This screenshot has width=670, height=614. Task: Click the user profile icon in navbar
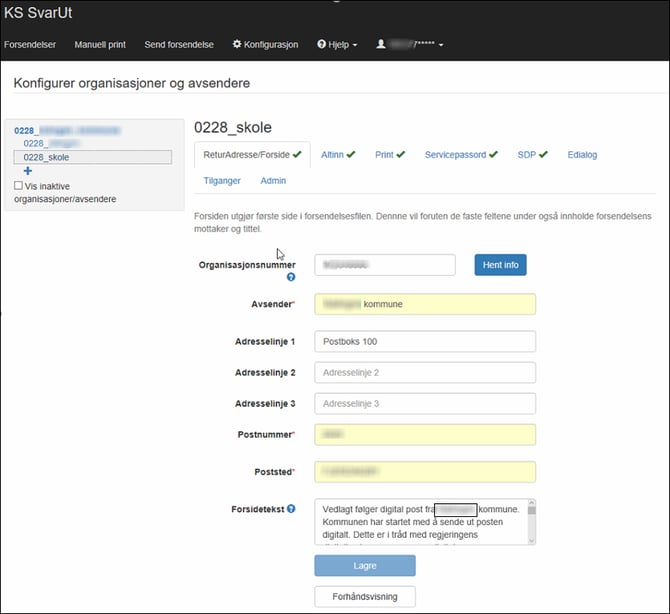pyautogui.click(x=380, y=45)
